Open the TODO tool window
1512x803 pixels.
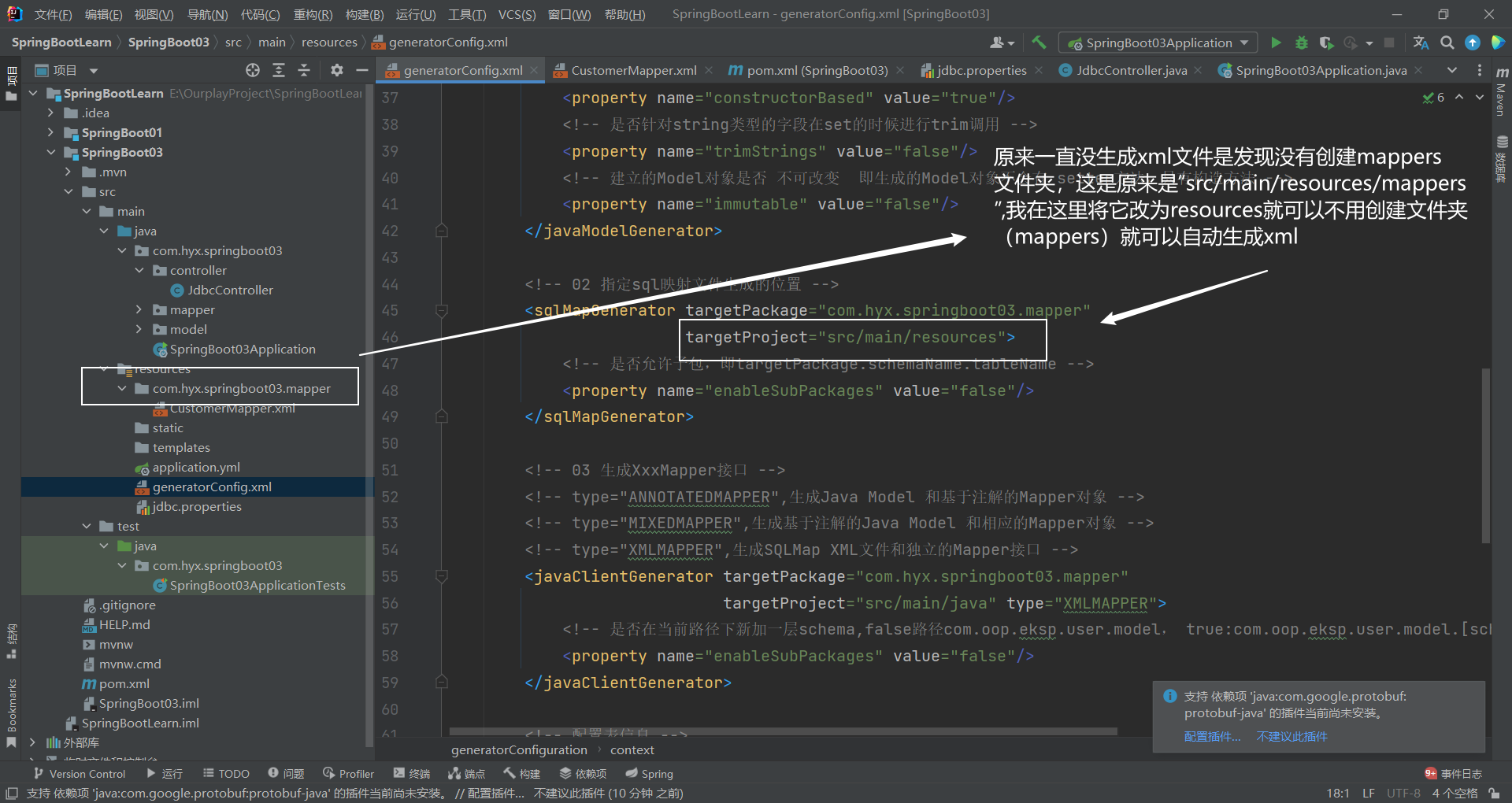[226, 774]
